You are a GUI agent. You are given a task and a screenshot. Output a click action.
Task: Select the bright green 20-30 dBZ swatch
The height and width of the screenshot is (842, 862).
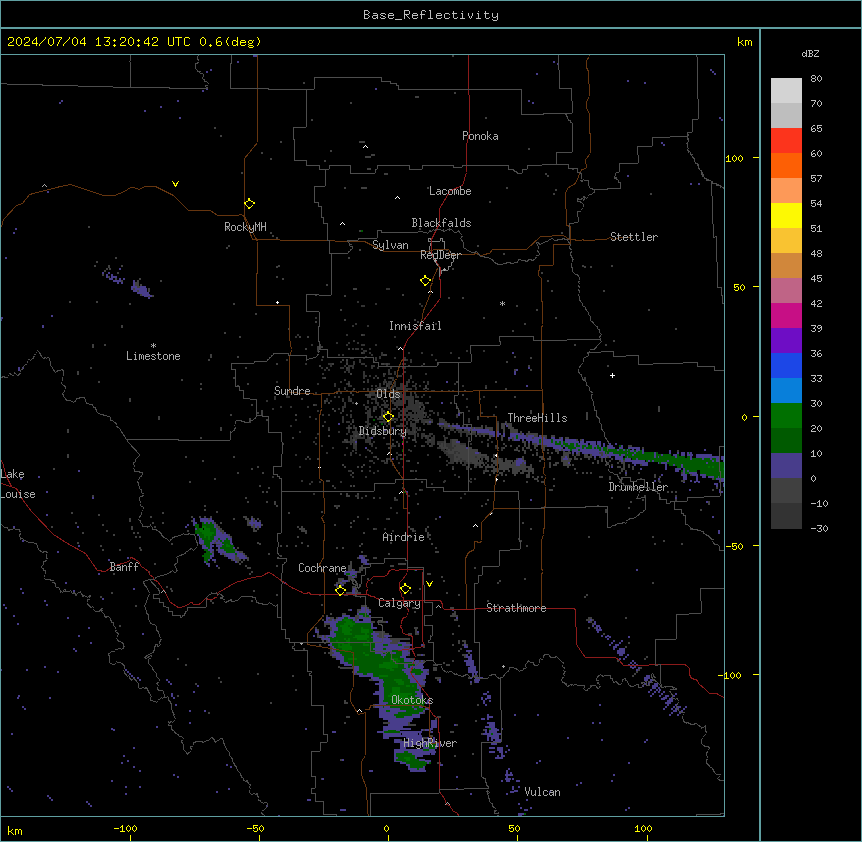pyautogui.click(x=786, y=416)
